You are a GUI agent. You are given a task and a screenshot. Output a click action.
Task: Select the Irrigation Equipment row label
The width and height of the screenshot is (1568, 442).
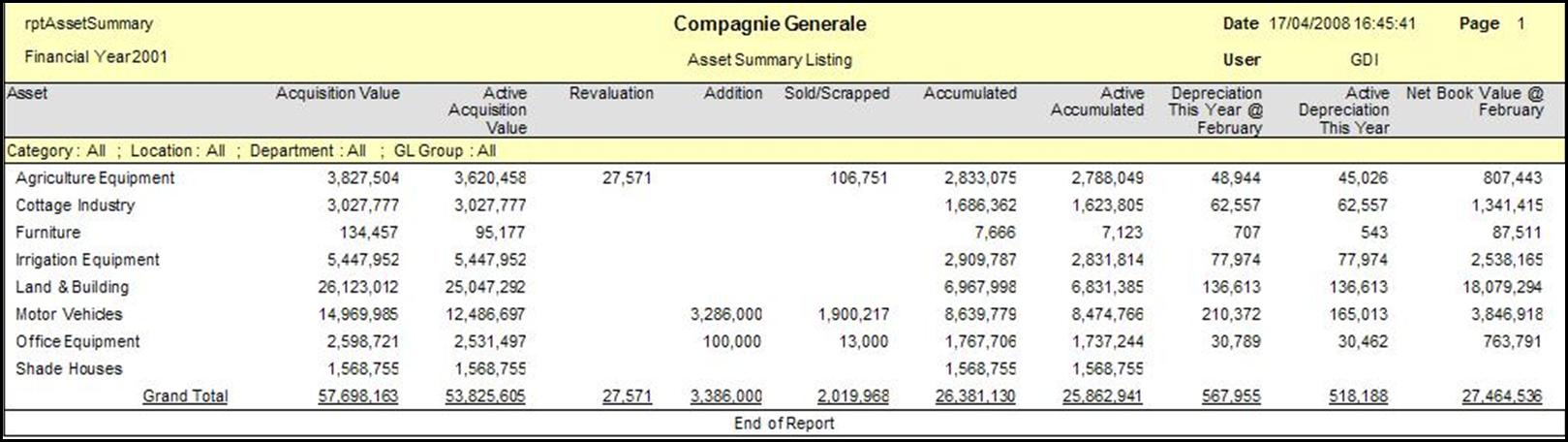tap(87, 260)
